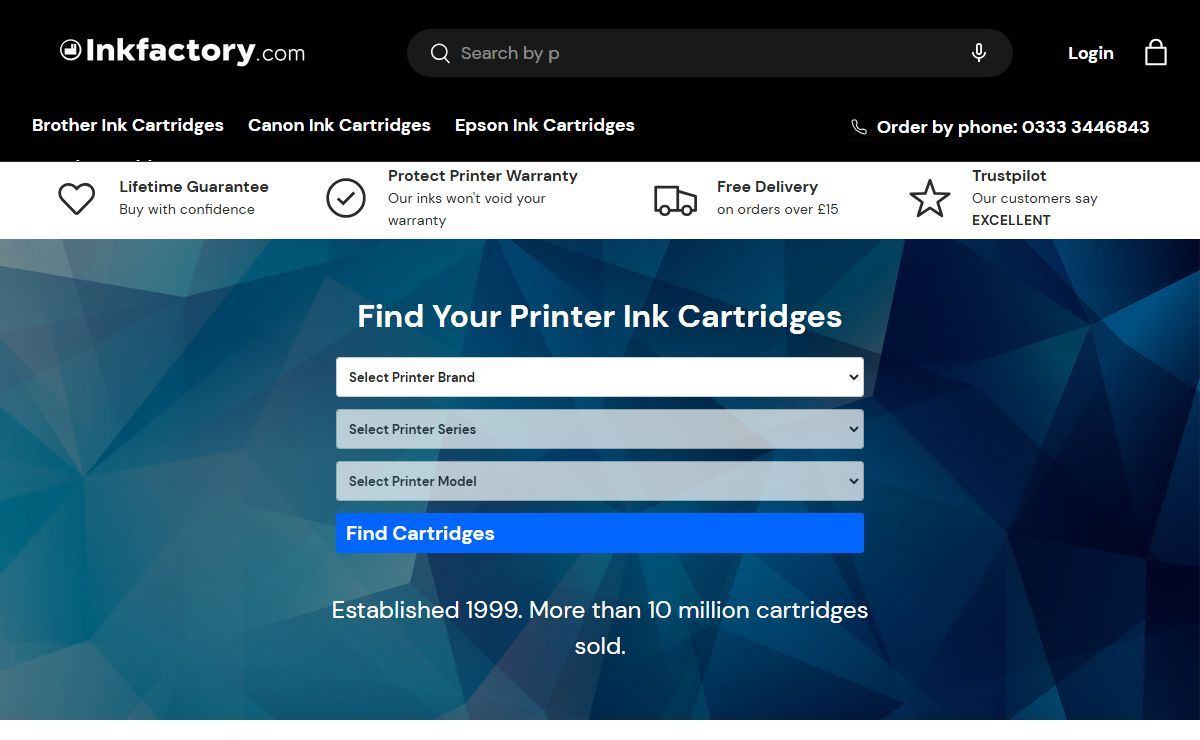The height and width of the screenshot is (740, 1200).
Task: Click the Trustpilot star icon
Action: (929, 199)
